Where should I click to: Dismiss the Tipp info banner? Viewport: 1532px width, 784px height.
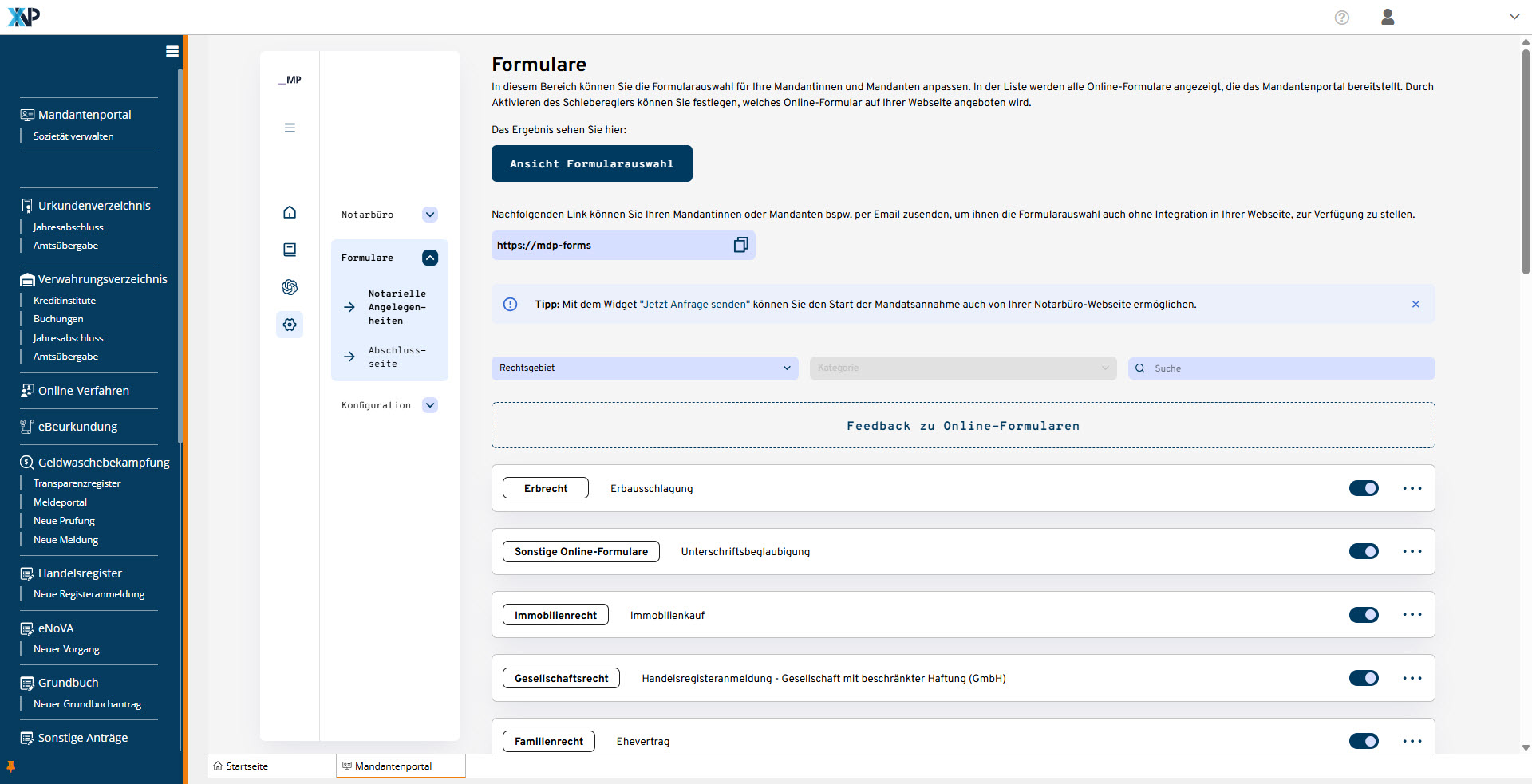point(1416,304)
